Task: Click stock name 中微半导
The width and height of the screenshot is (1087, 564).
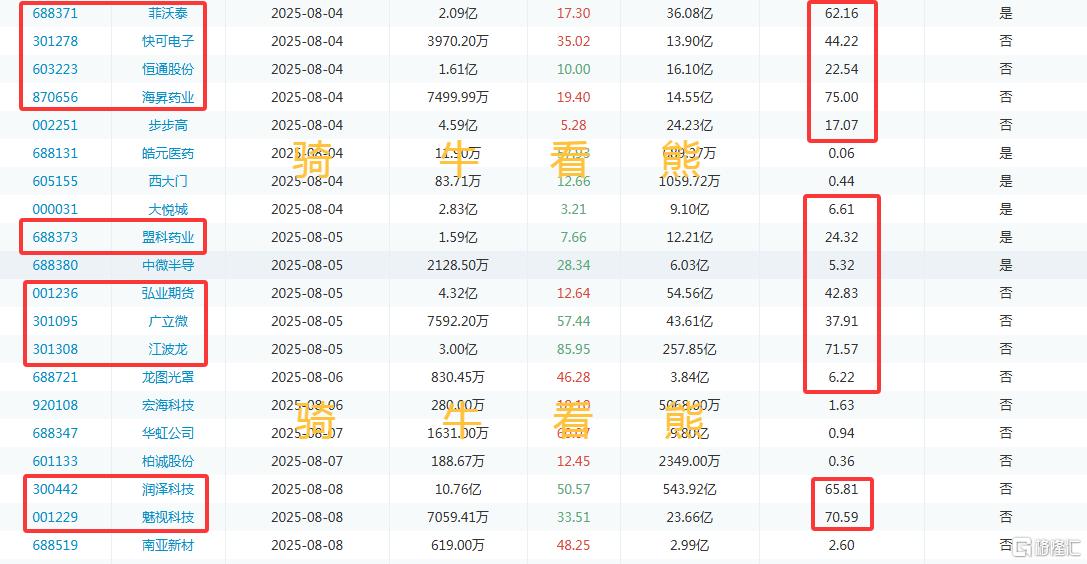Action: click(168, 265)
